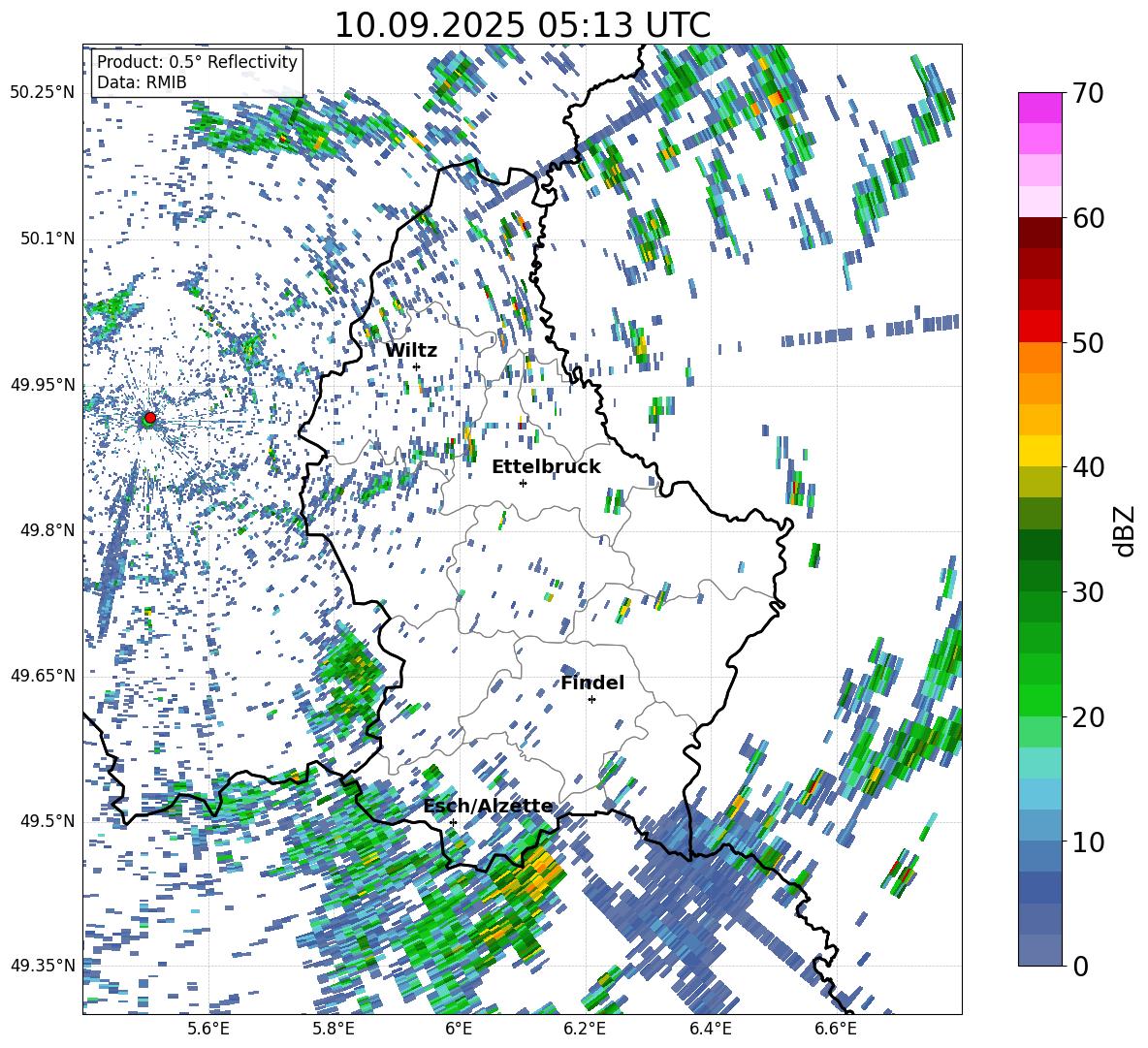Image resolution: width=1148 pixels, height=1048 pixels.
Task: Click the 6°E longitude label
Action: pyautogui.click(x=459, y=1029)
